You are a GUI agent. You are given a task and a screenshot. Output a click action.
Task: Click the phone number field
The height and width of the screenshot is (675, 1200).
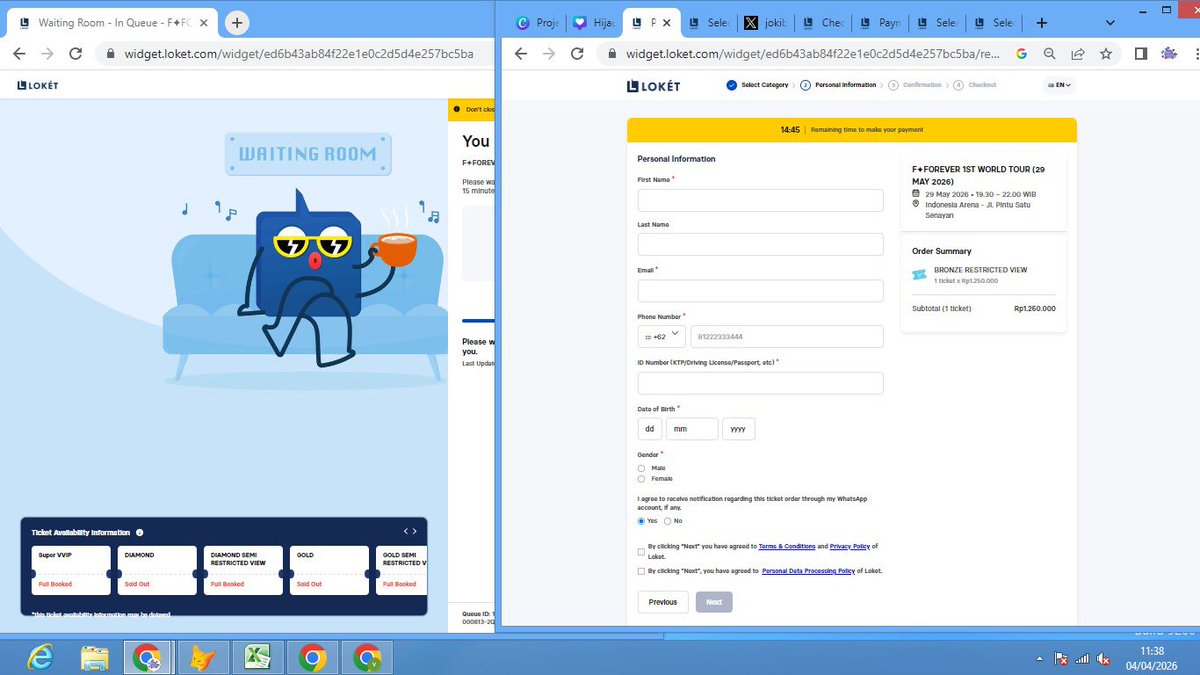tap(787, 336)
